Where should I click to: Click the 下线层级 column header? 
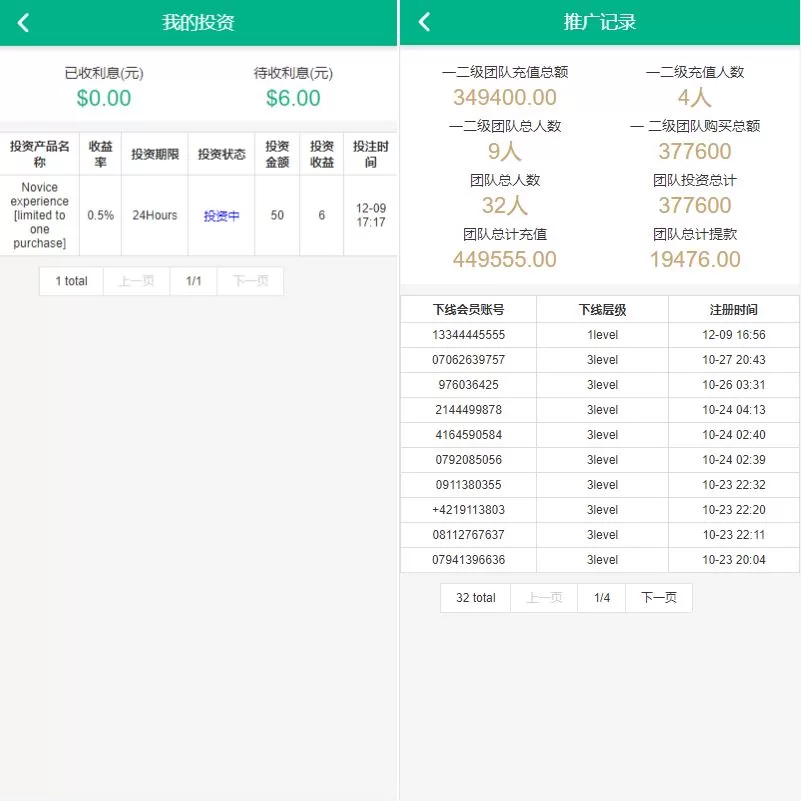tap(602, 310)
